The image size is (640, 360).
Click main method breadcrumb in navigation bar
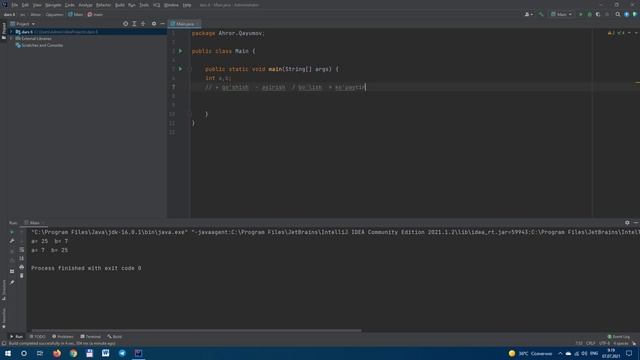point(95,14)
